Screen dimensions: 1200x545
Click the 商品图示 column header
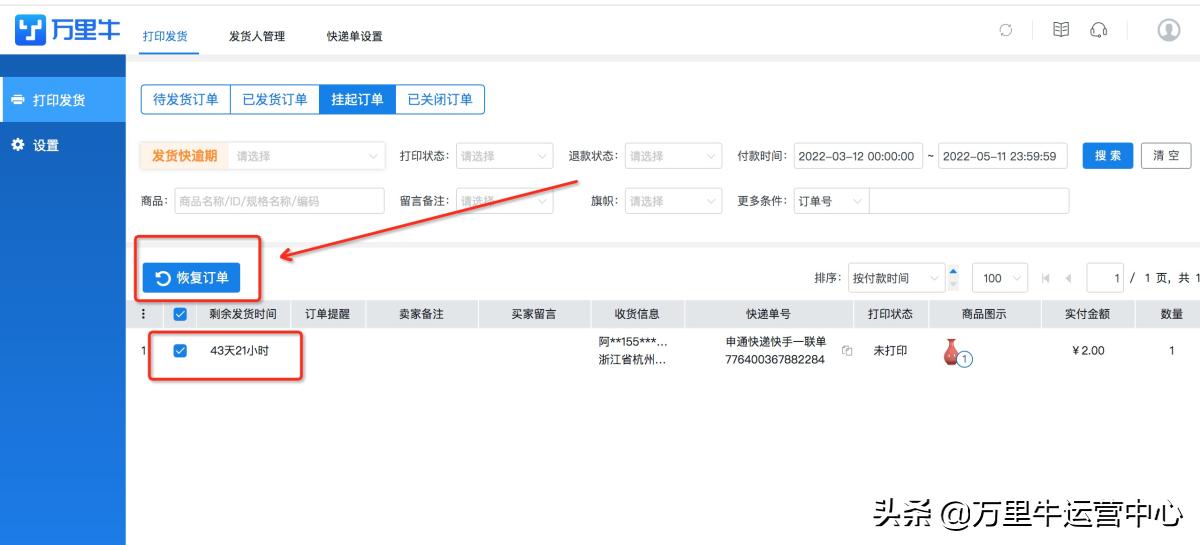[984, 314]
